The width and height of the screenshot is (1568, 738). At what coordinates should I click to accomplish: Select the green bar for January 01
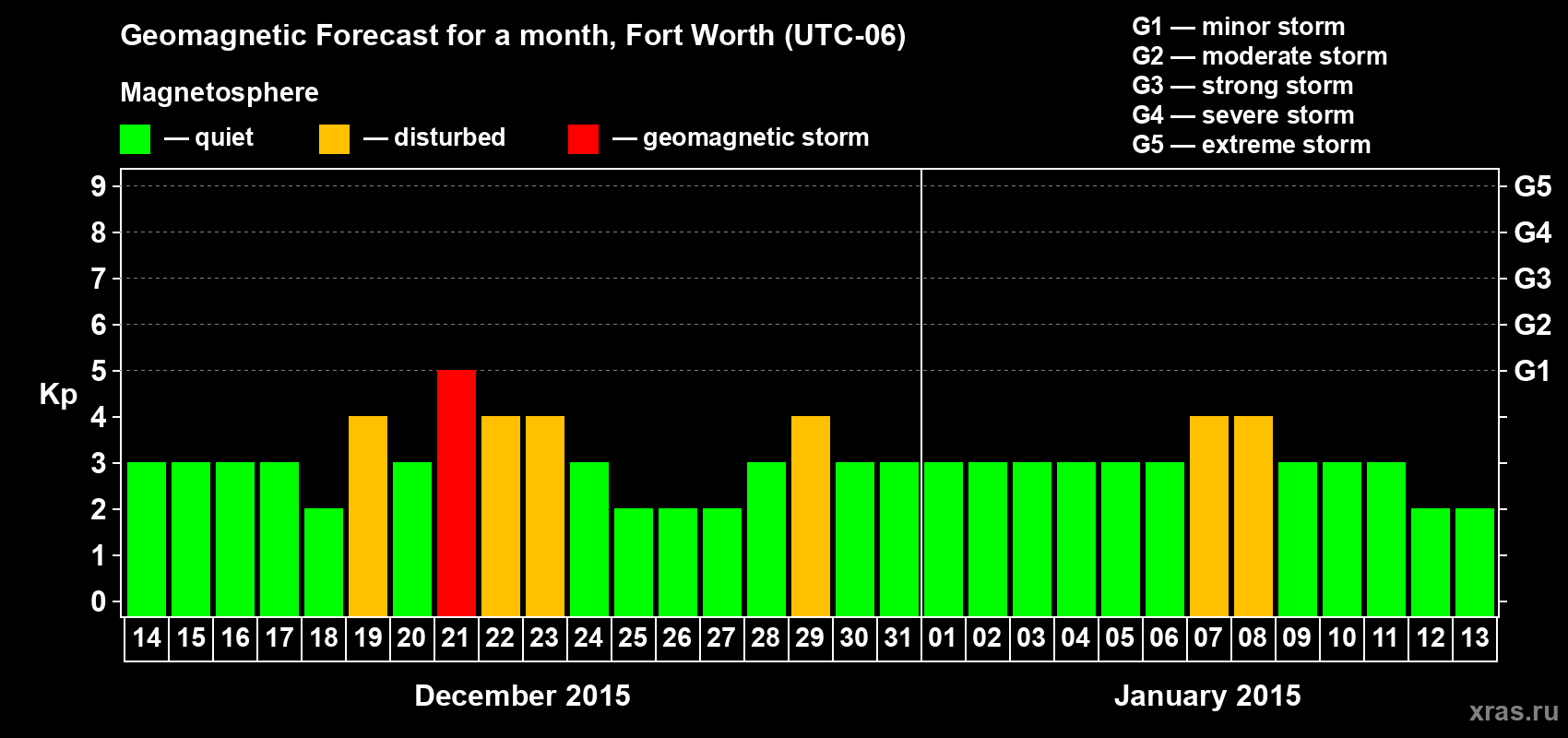944,539
